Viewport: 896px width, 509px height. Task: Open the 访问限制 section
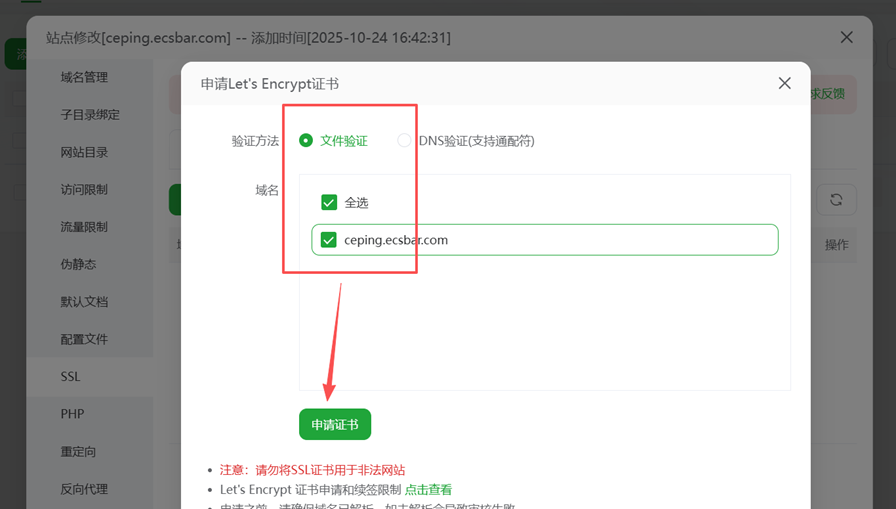(84, 190)
